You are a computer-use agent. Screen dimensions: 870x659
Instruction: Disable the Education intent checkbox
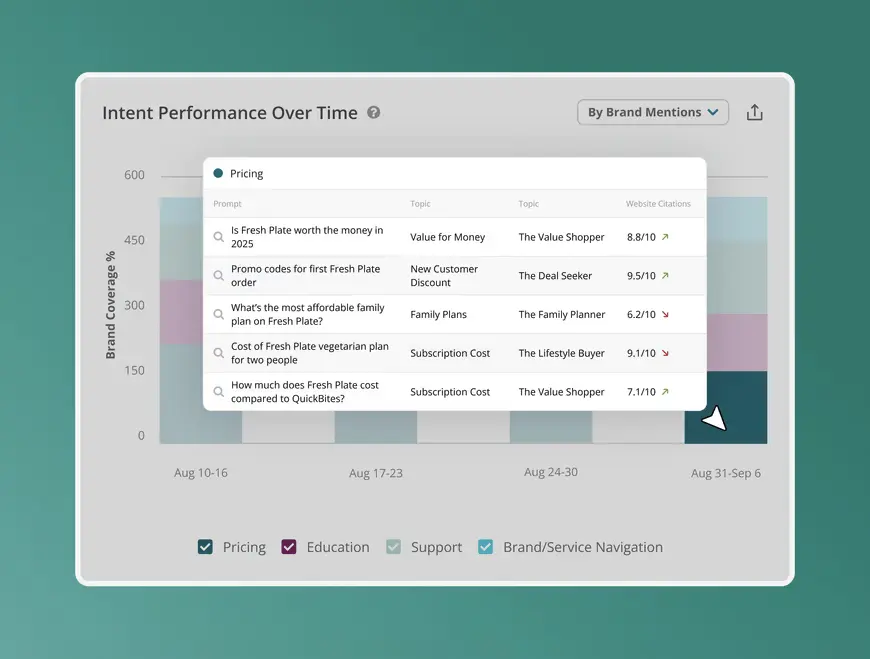tap(289, 547)
